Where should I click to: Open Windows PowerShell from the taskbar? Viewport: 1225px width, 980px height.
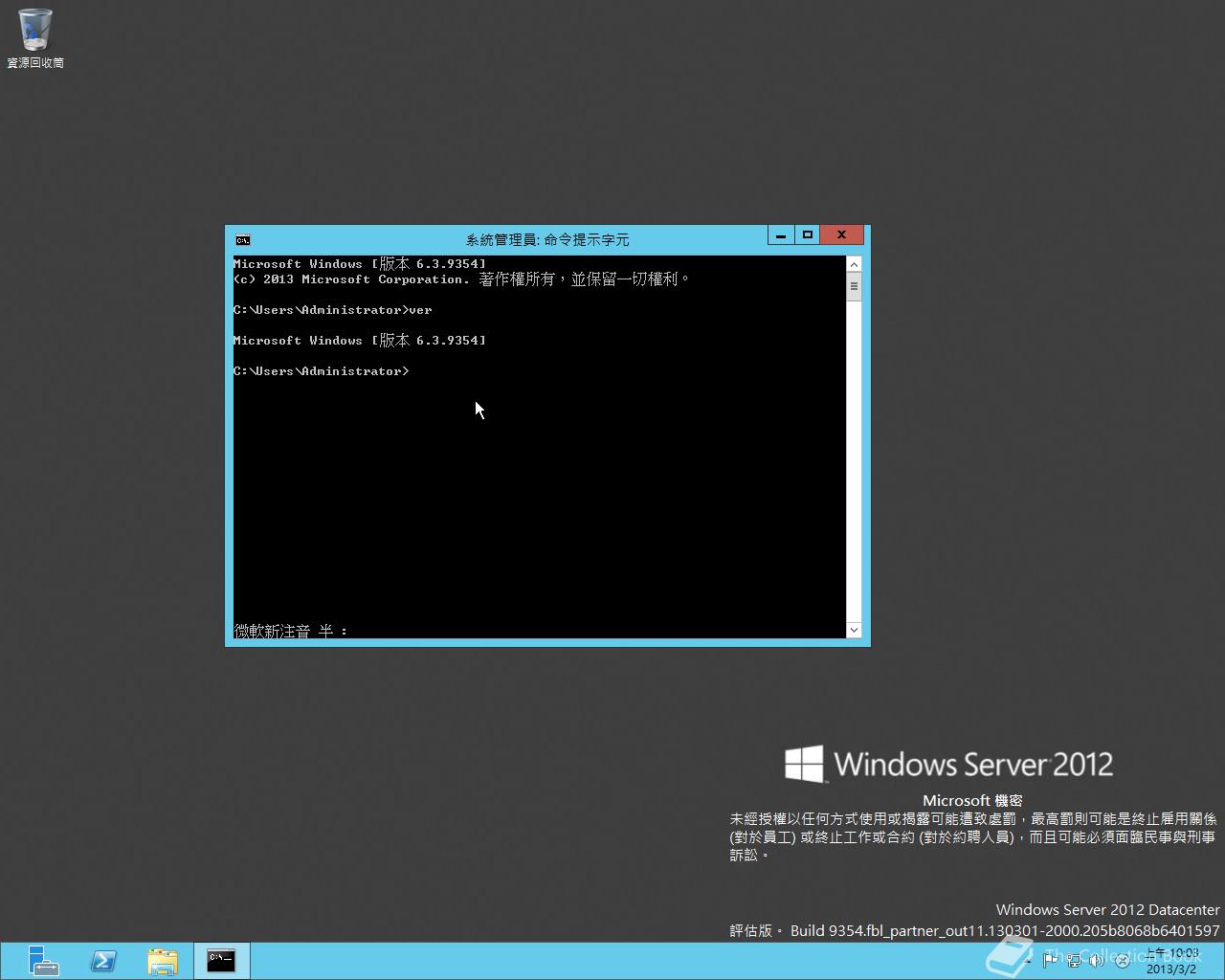point(103,961)
